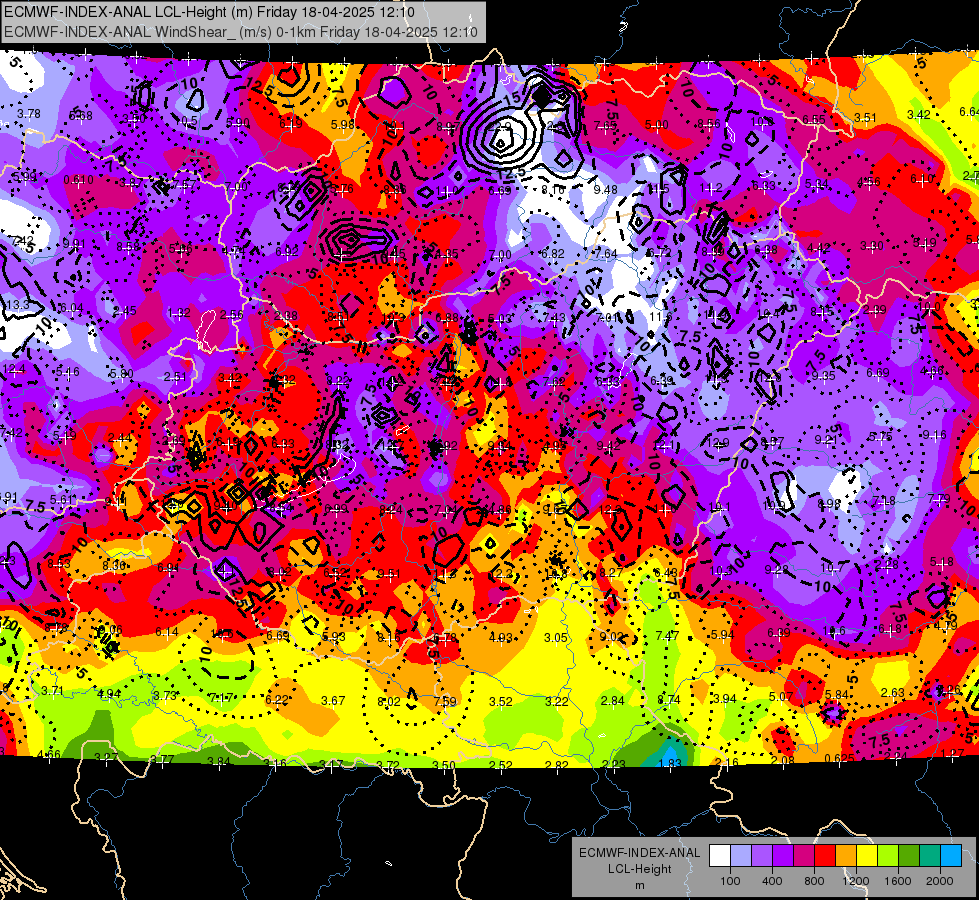Click the map value 3.71
The width and height of the screenshot is (979, 900).
pos(52,691)
